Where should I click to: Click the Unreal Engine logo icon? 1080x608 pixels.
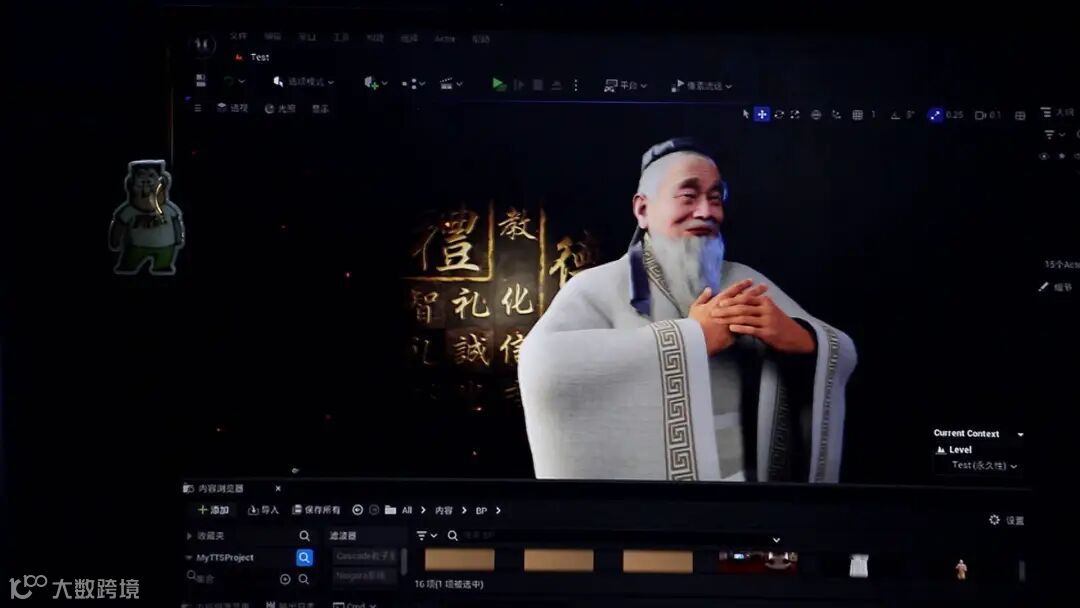[202, 45]
